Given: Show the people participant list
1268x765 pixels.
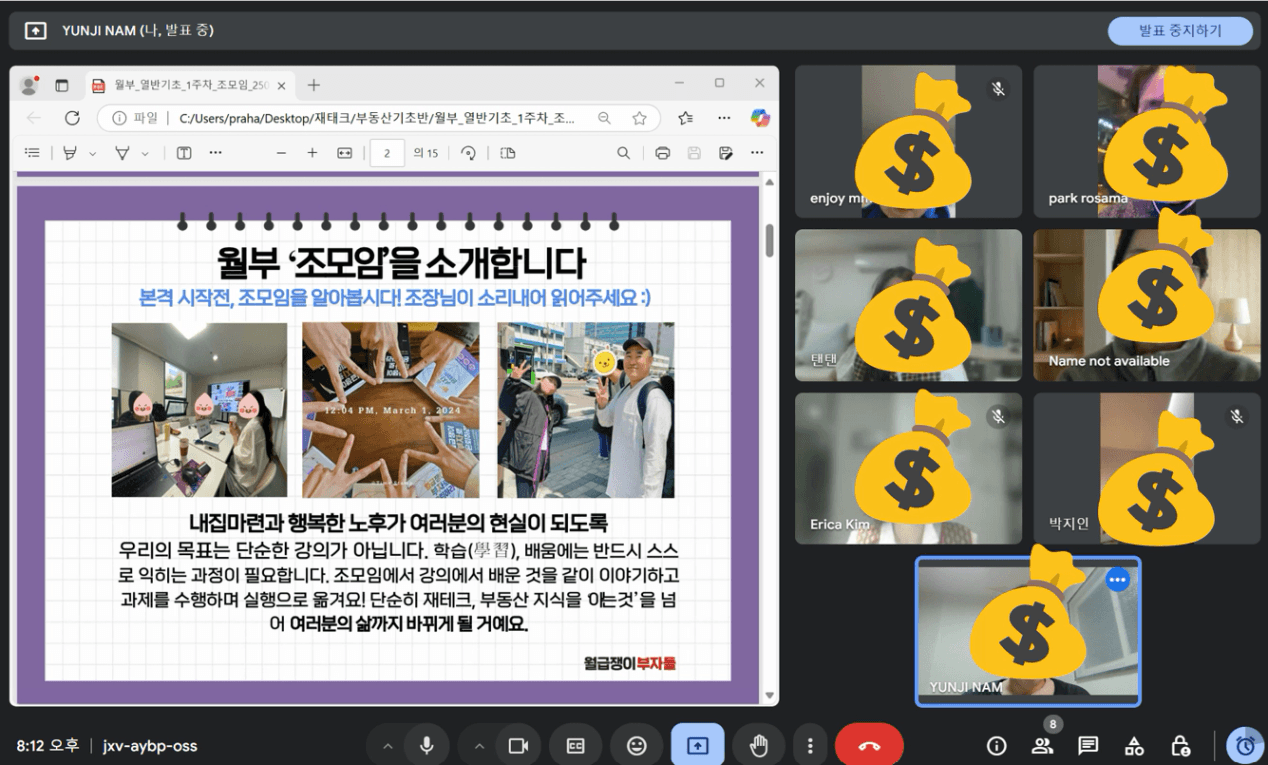Looking at the screenshot, I should tap(1043, 746).
